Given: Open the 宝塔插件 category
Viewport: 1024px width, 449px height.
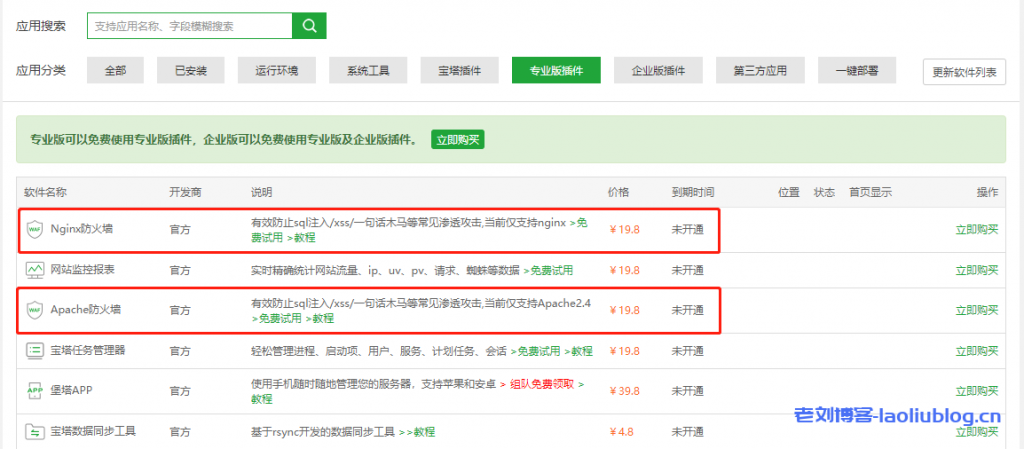Looking at the screenshot, I should (460, 70).
